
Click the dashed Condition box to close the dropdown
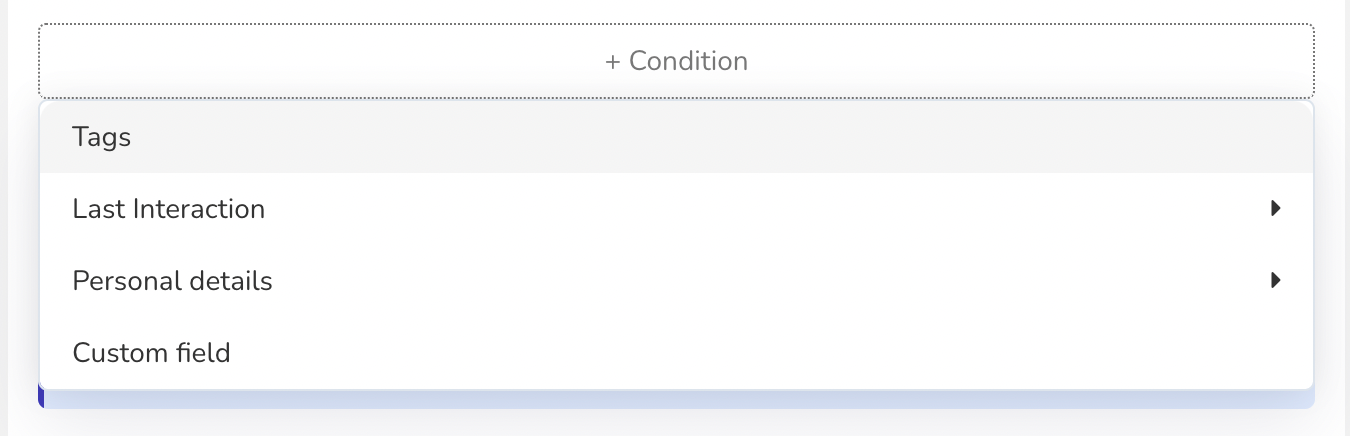676,61
